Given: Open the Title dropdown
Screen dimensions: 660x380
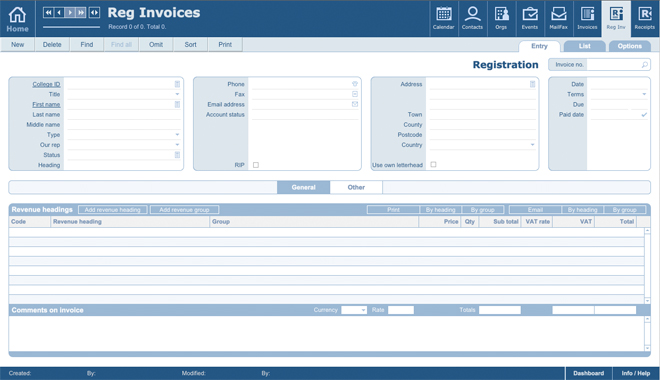Looking at the screenshot, I should click(x=177, y=94).
